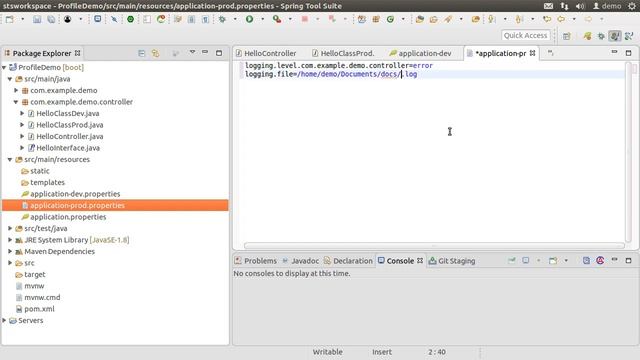Screen dimensions: 640x360
Task: Click the New wizard toolbar icon
Action: (x=9, y=19)
